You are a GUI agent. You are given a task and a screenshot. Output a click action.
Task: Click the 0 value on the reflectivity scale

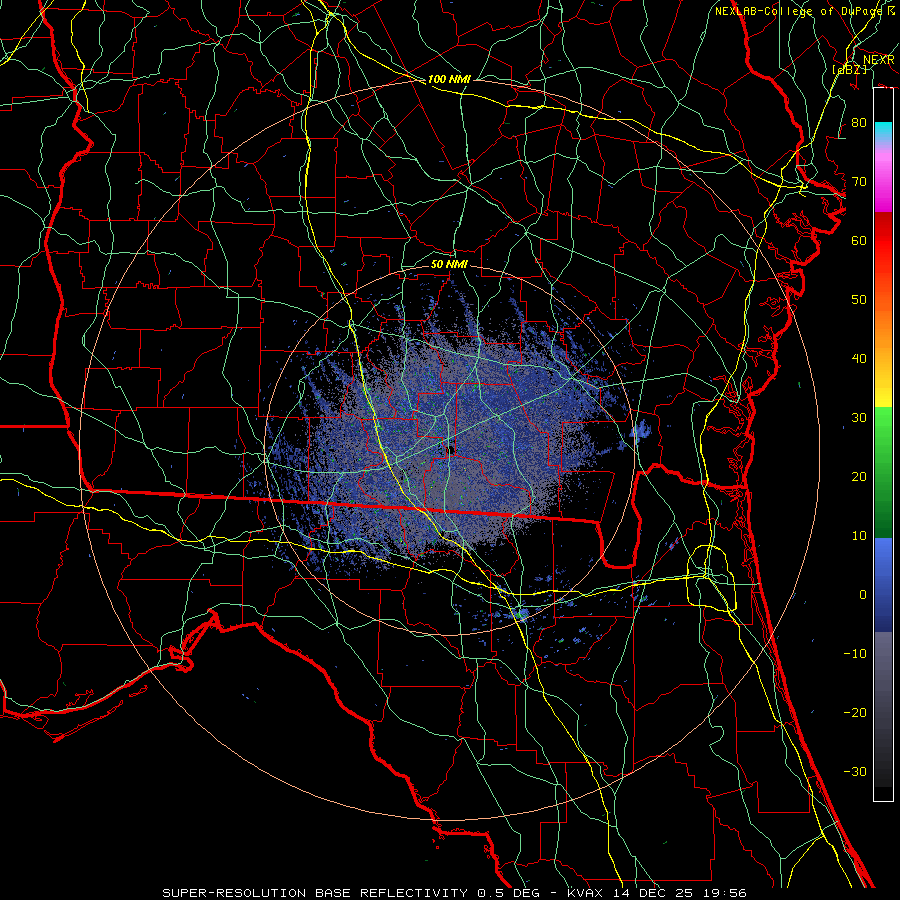pyautogui.click(x=863, y=595)
